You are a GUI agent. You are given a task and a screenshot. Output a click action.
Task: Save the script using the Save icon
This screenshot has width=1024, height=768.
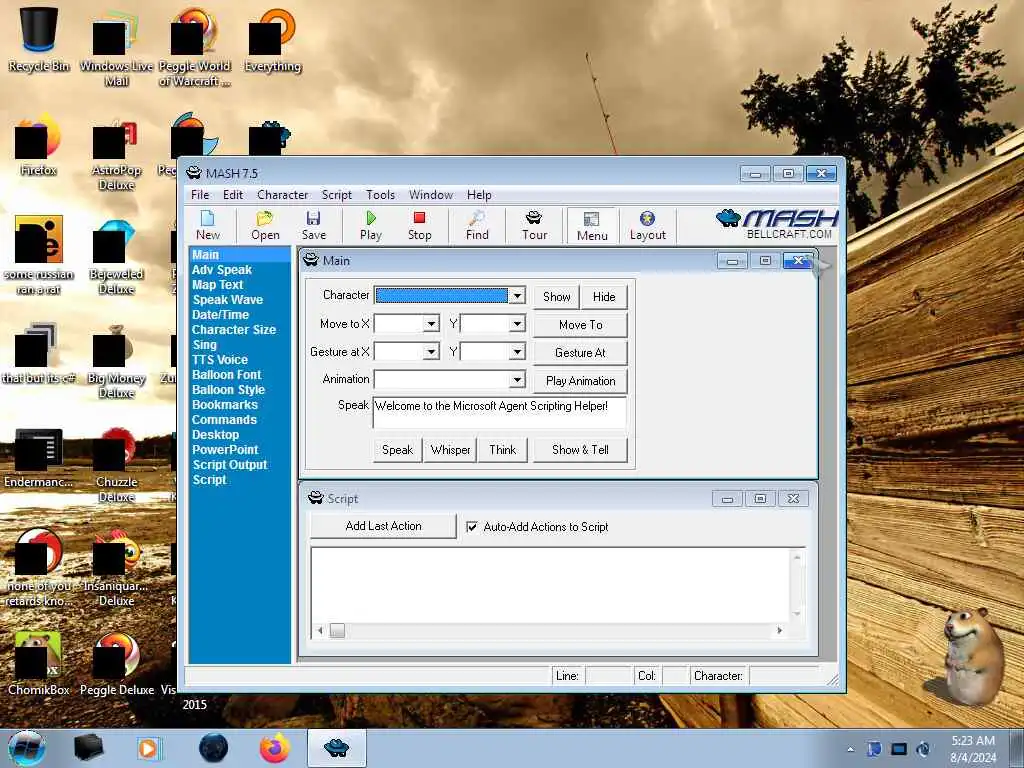(x=313, y=225)
